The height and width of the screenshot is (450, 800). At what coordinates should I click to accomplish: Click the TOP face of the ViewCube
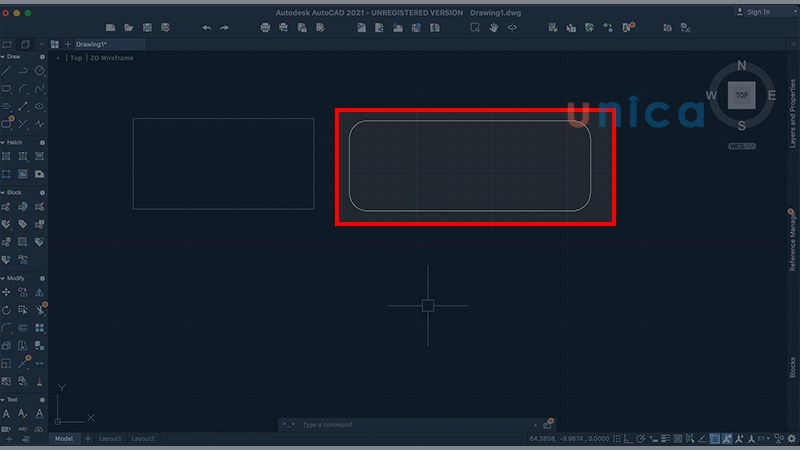pos(741,96)
